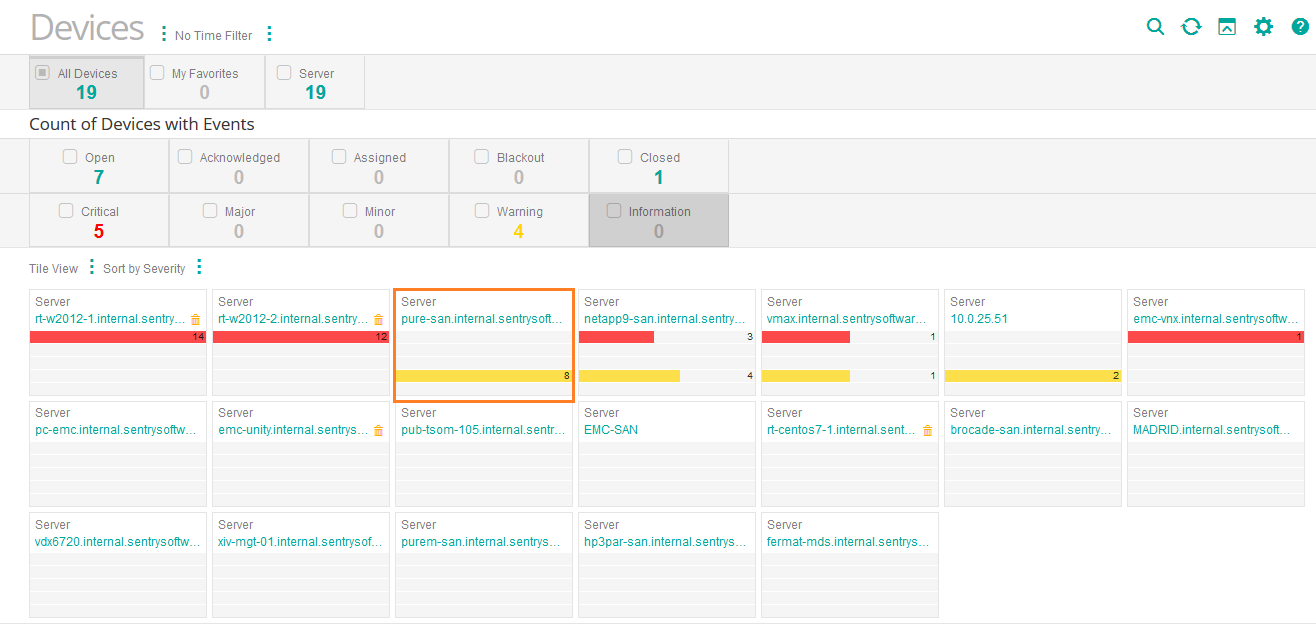This screenshot has width=1316, height=635.
Task: Open the Sort by Severity menu
Action: [199, 268]
